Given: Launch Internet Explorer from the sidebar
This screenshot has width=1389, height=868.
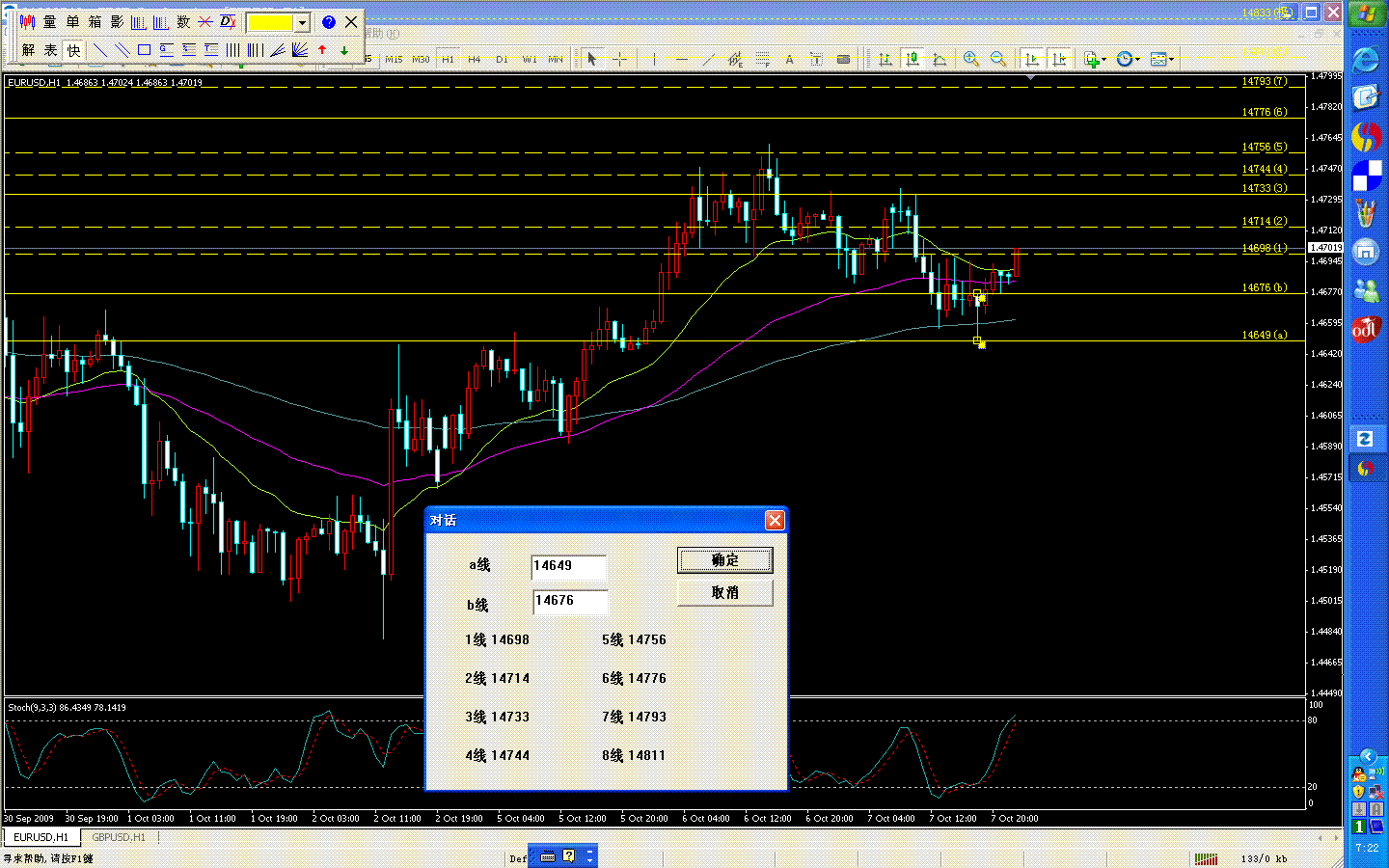Looking at the screenshot, I should pos(1366,61).
